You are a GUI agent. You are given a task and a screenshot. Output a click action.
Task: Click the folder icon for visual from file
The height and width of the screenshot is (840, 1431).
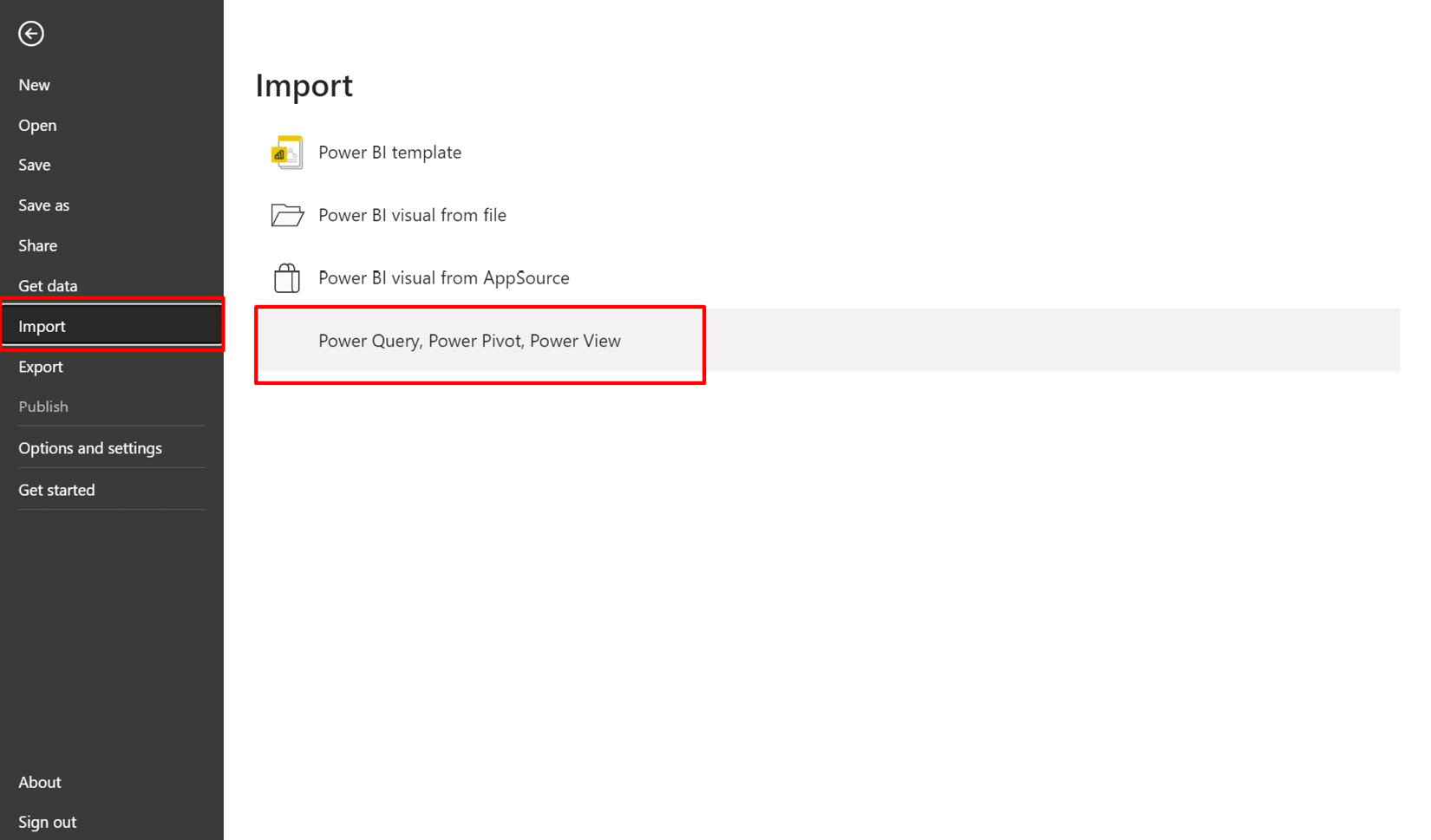(x=287, y=215)
